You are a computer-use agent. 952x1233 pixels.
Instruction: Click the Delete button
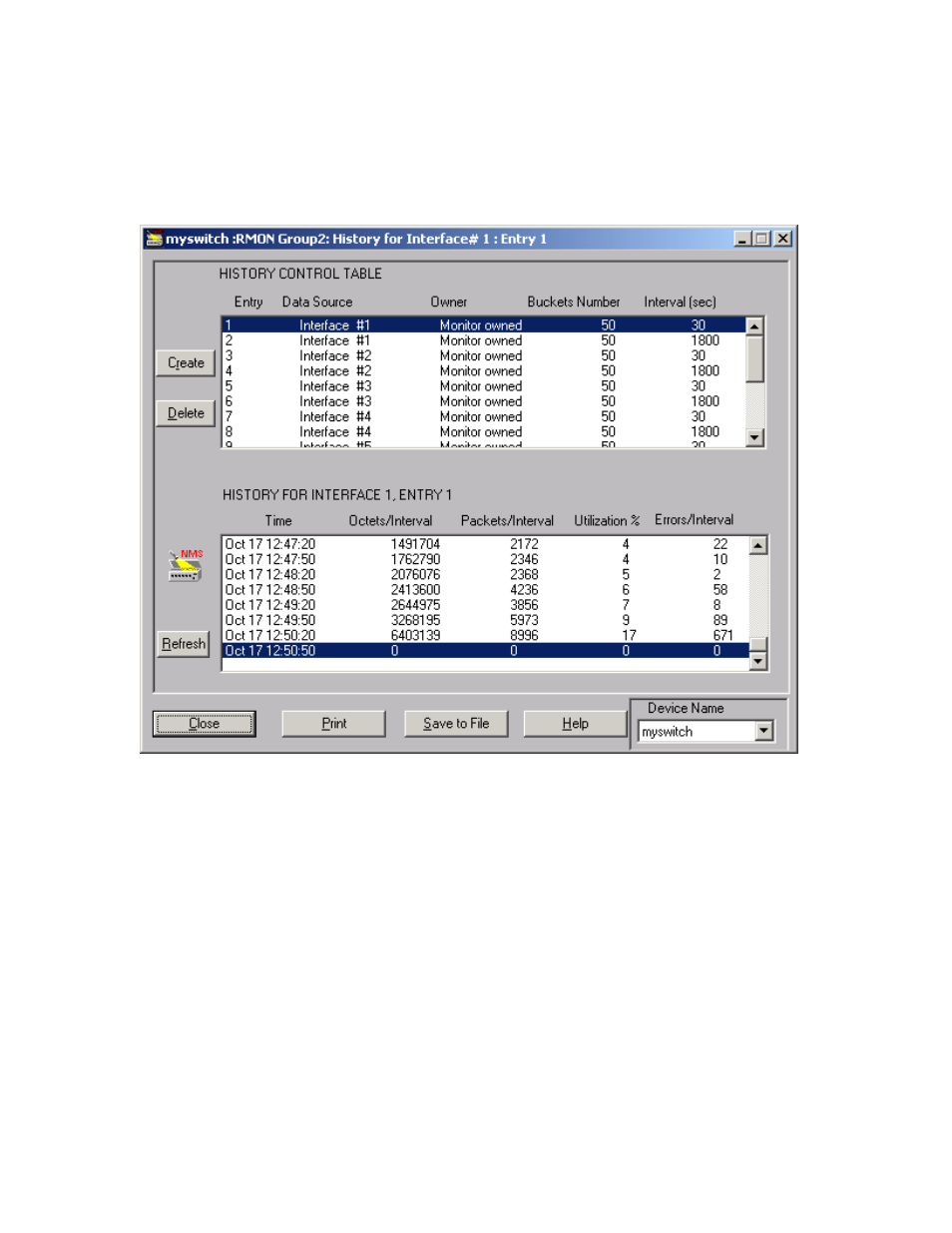[186, 413]
